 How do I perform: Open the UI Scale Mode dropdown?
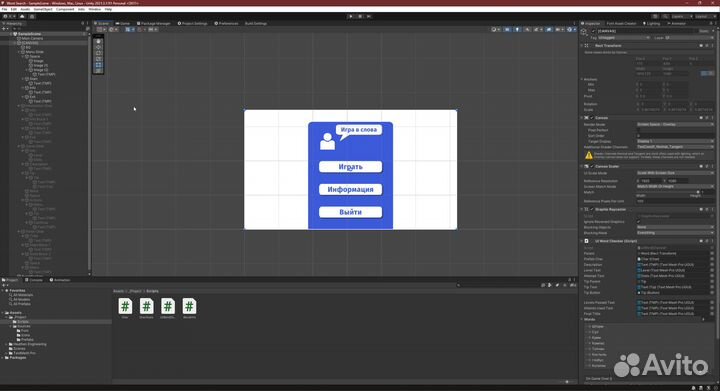tap(675, 173)
